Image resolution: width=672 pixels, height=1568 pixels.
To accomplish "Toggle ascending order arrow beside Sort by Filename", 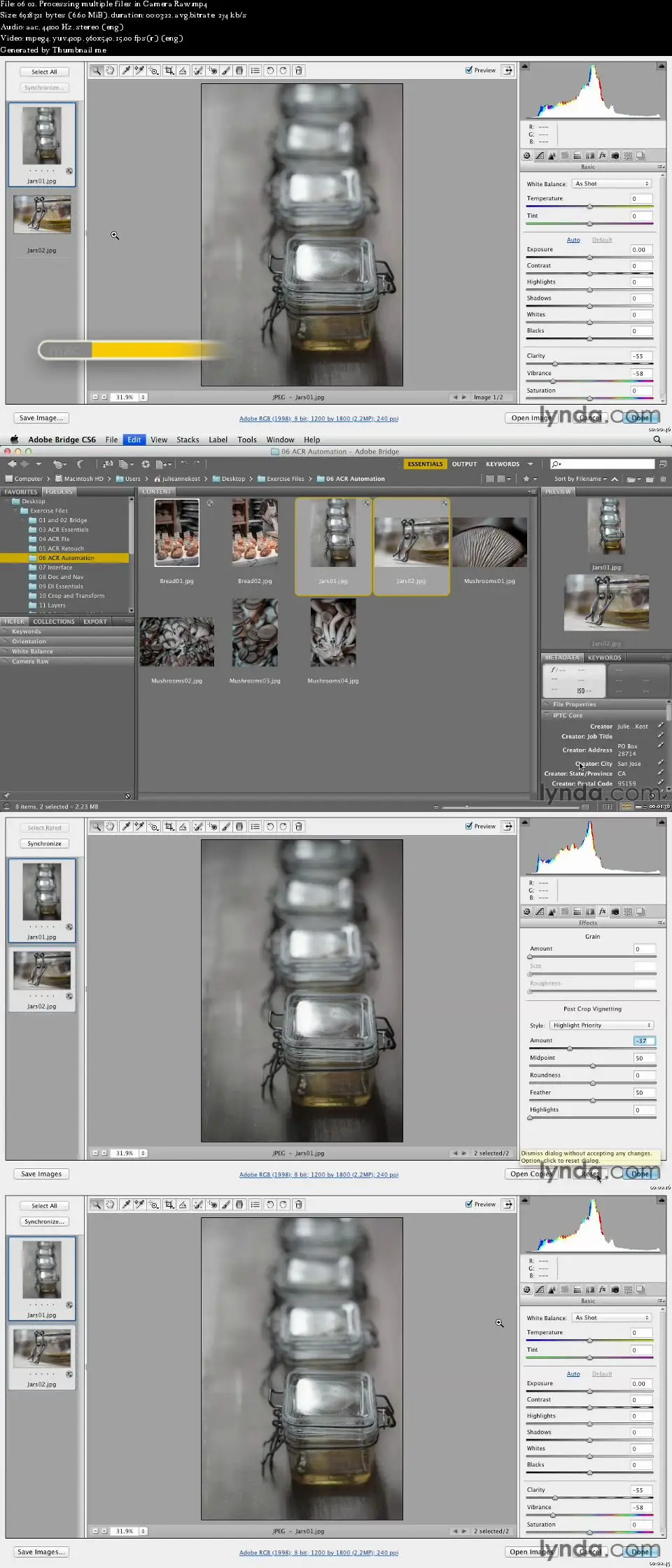I will point(615,479).
